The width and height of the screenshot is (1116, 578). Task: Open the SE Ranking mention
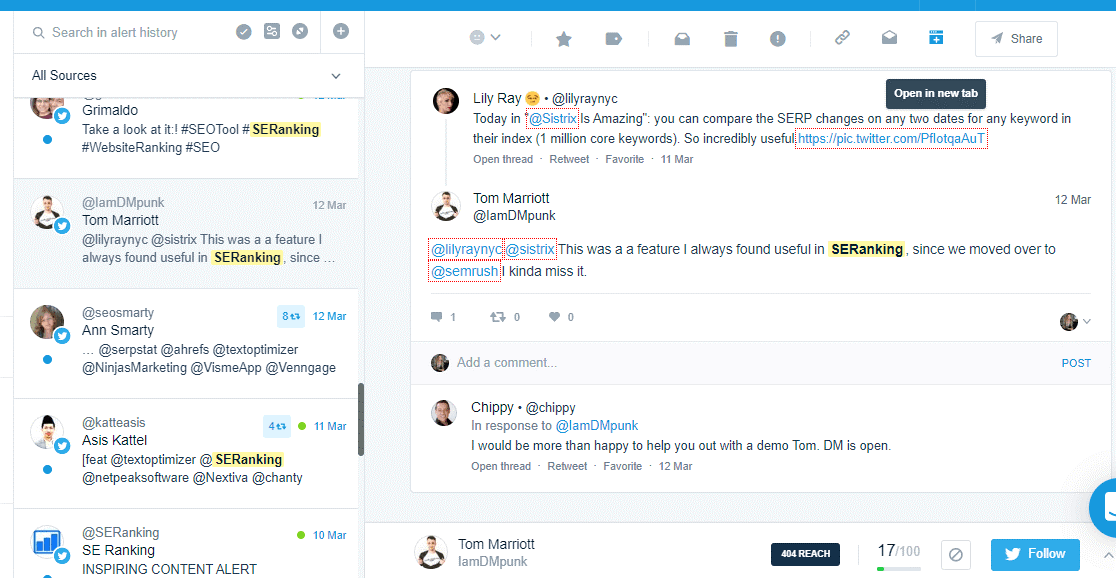tap(186, 544)
